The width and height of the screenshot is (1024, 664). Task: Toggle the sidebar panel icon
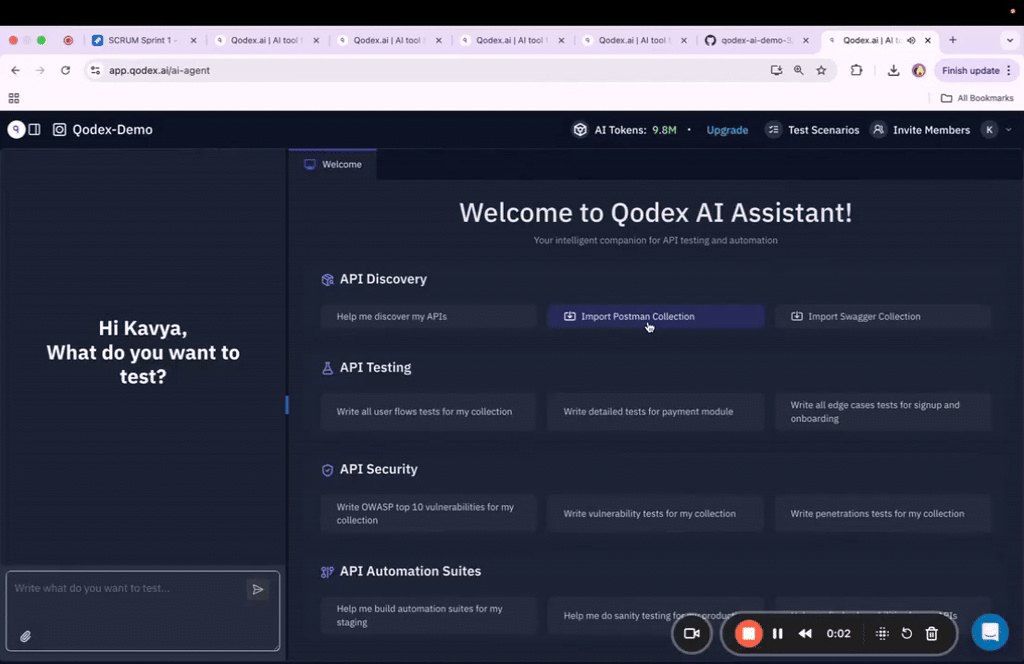point(35,129)
